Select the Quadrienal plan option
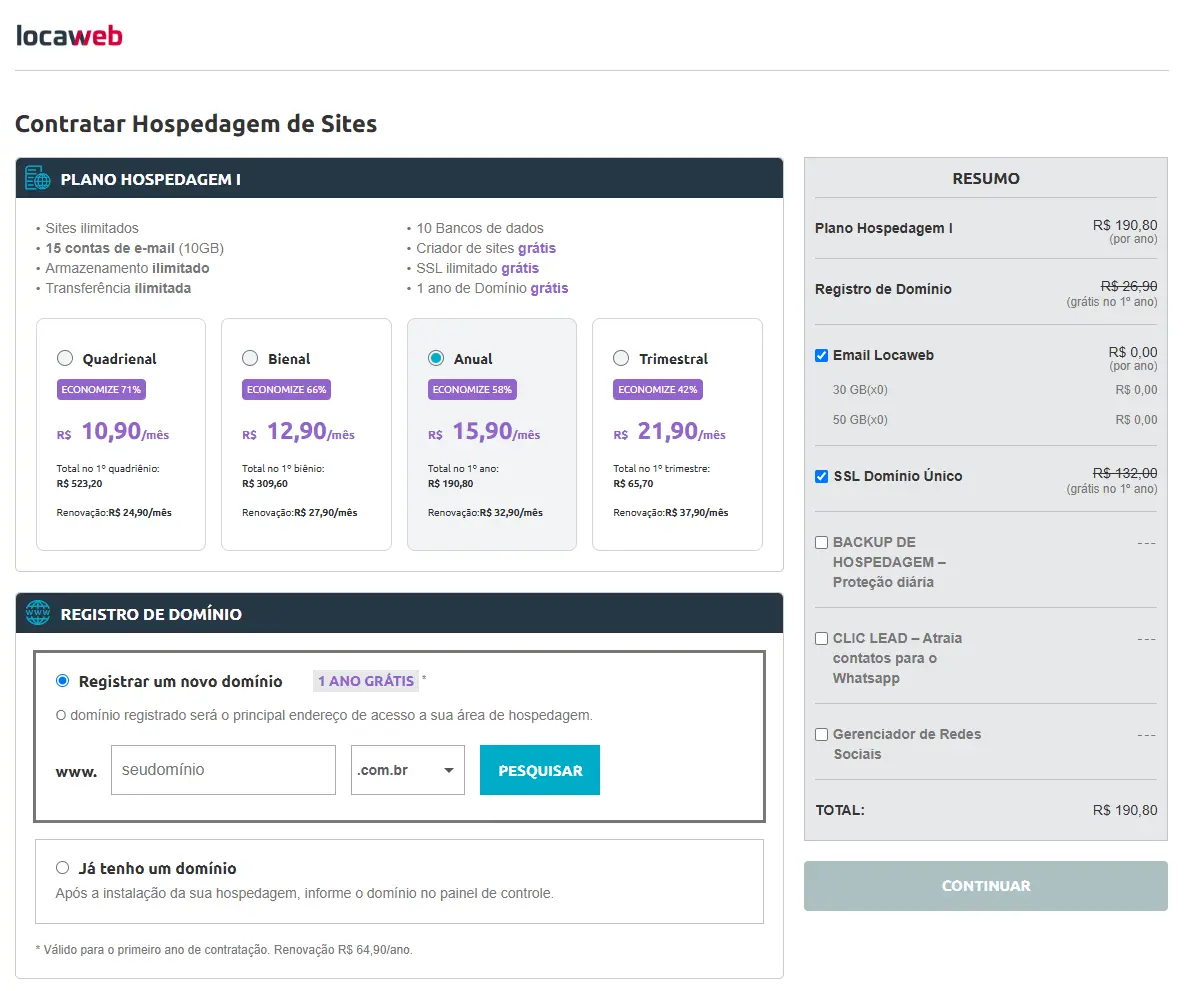Viewport: 1189px width, 991px height. (x=65, y=358)
